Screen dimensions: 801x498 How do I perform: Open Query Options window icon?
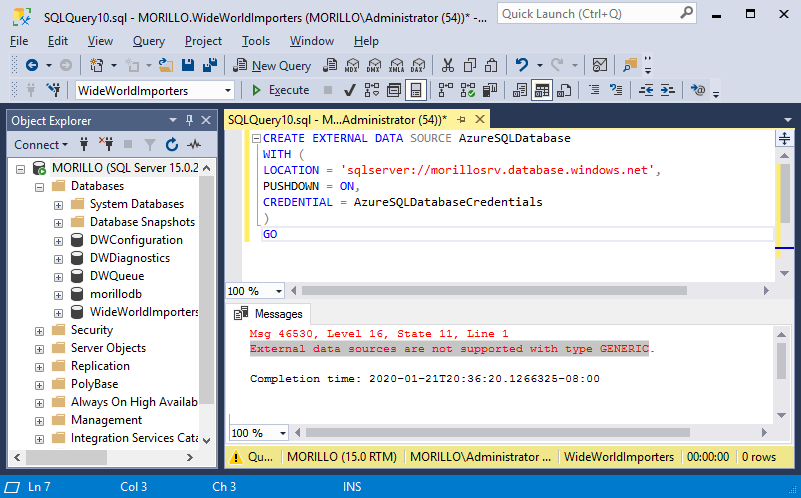pyautogui.click(x=394, y=90)
